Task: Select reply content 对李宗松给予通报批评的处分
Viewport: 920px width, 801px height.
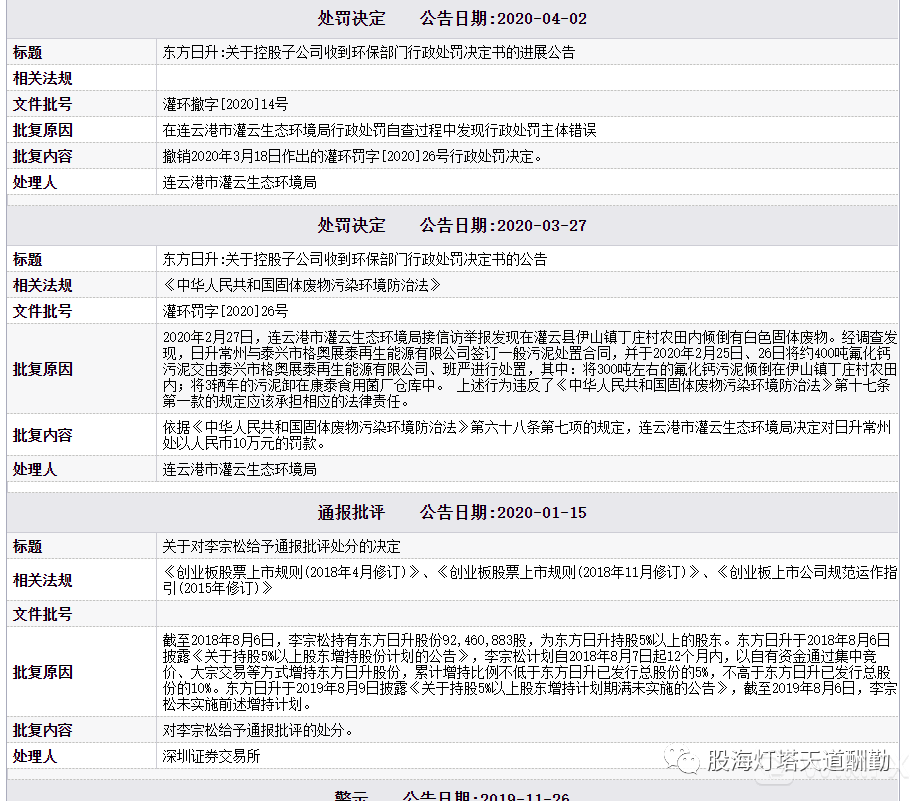Action: pyautogui.click(x=258, y=730)
